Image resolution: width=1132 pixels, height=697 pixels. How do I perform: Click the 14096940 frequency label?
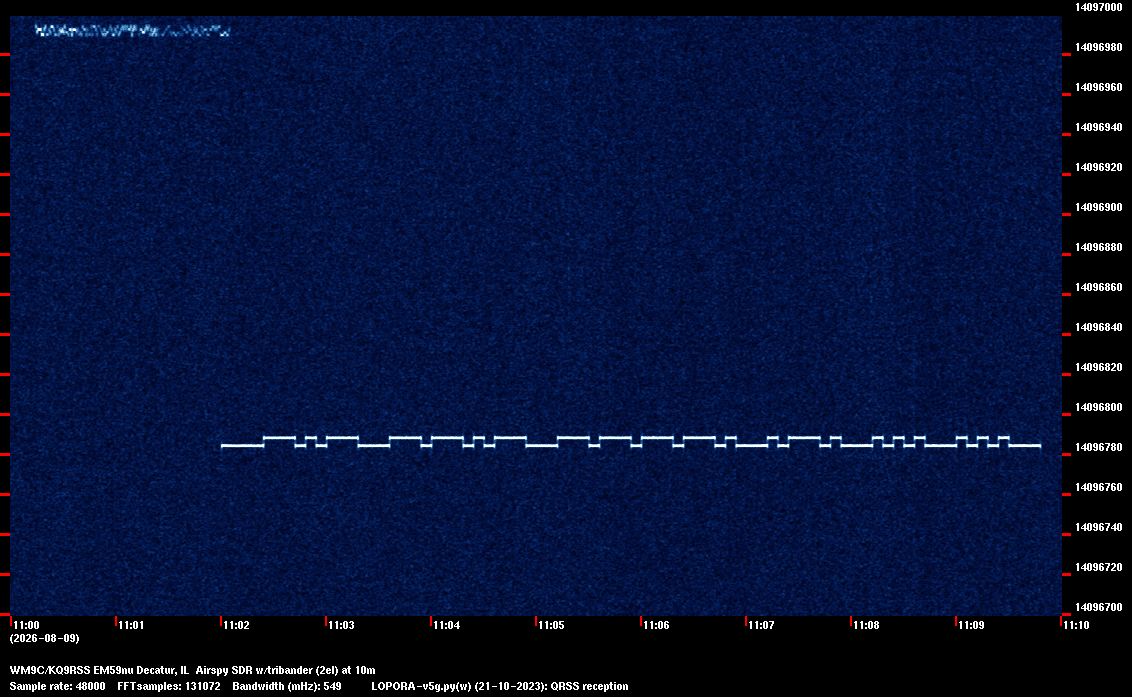point(1098,127)
